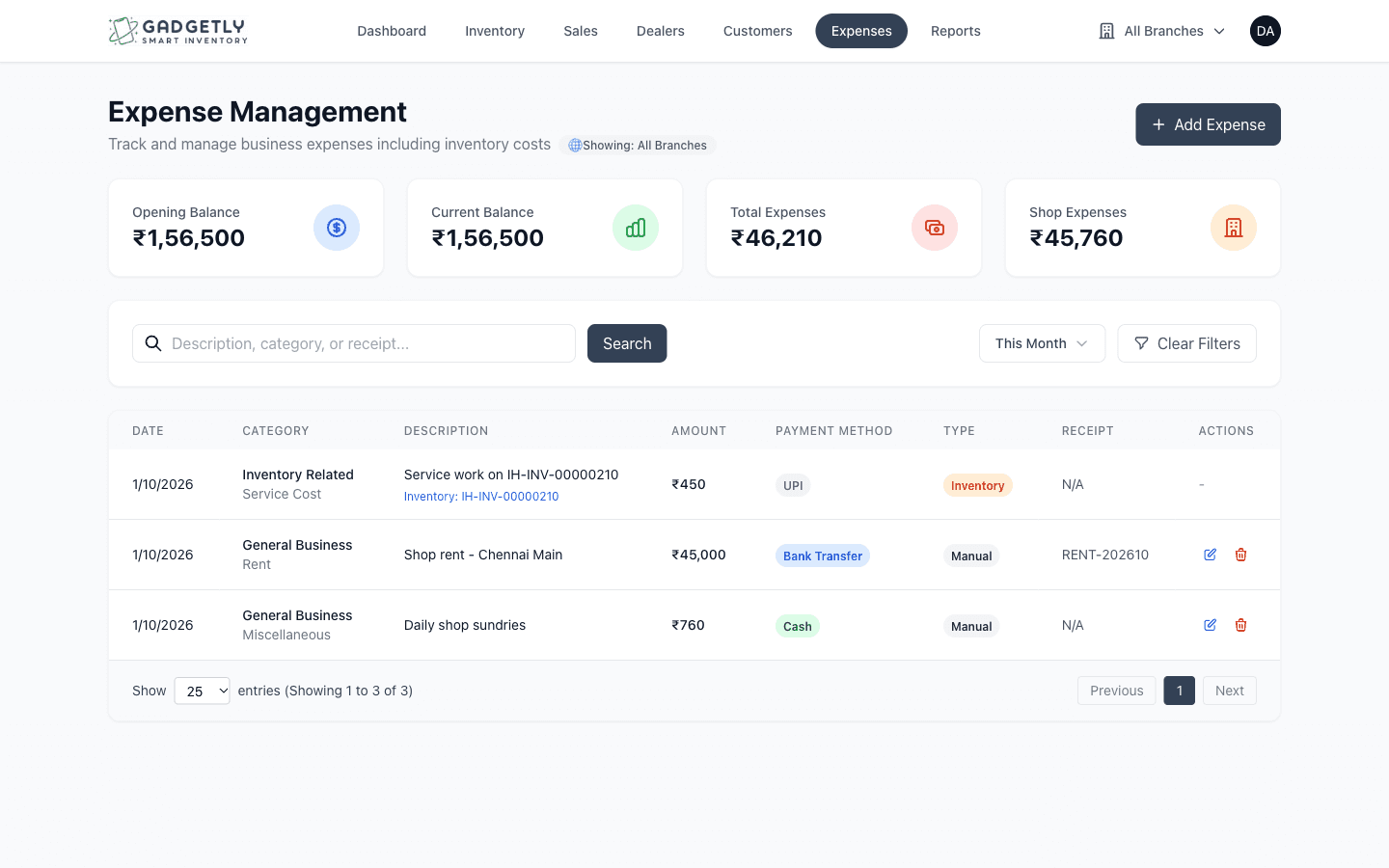This screenshot has width=1389, height=868.
Task: Delete the Shop rent - Chennai Main expense
Action: pyautogui.click(x=1241, y=555)
